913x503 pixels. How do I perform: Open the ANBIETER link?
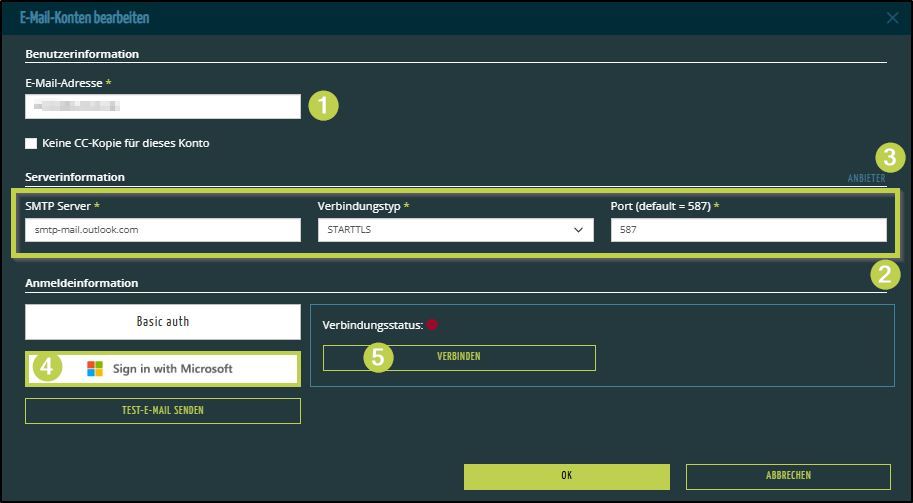pos(866,179)
